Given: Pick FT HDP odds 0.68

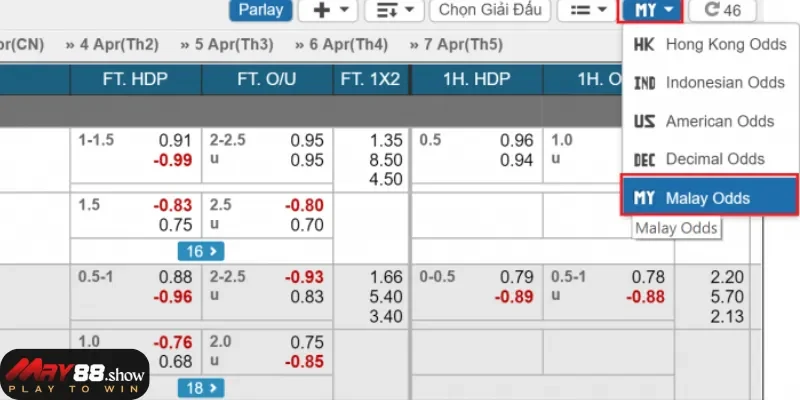Looking at the screenshot, I should click(x=175, y=362).
